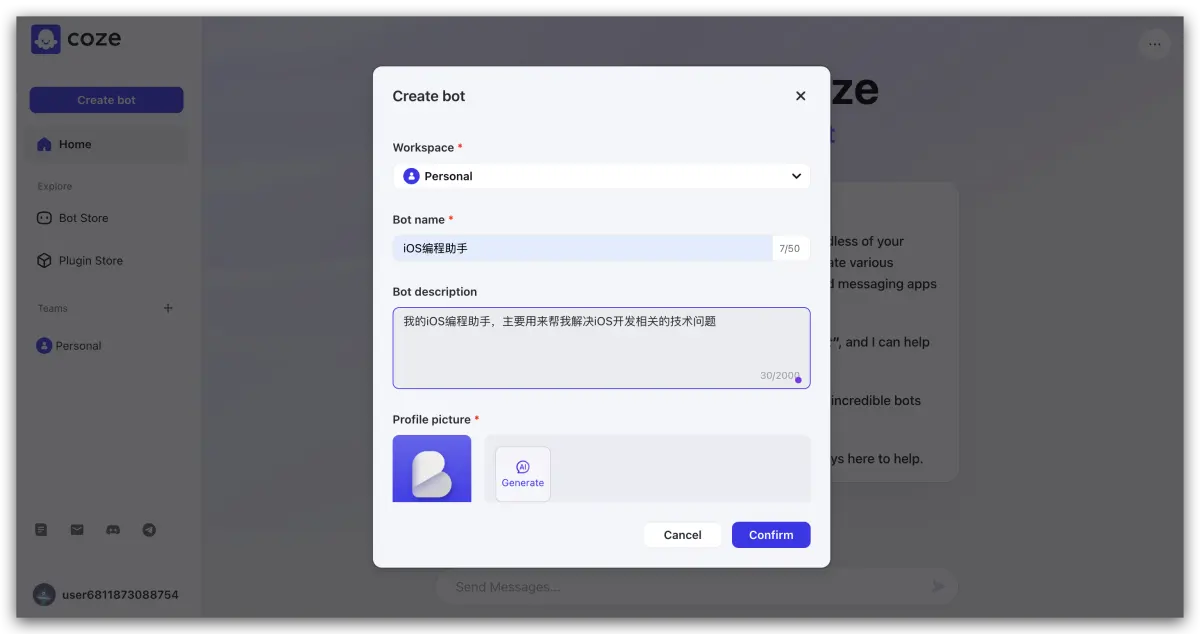
Task: Select the profile picture thumbnail
Action: coord(432,468)
